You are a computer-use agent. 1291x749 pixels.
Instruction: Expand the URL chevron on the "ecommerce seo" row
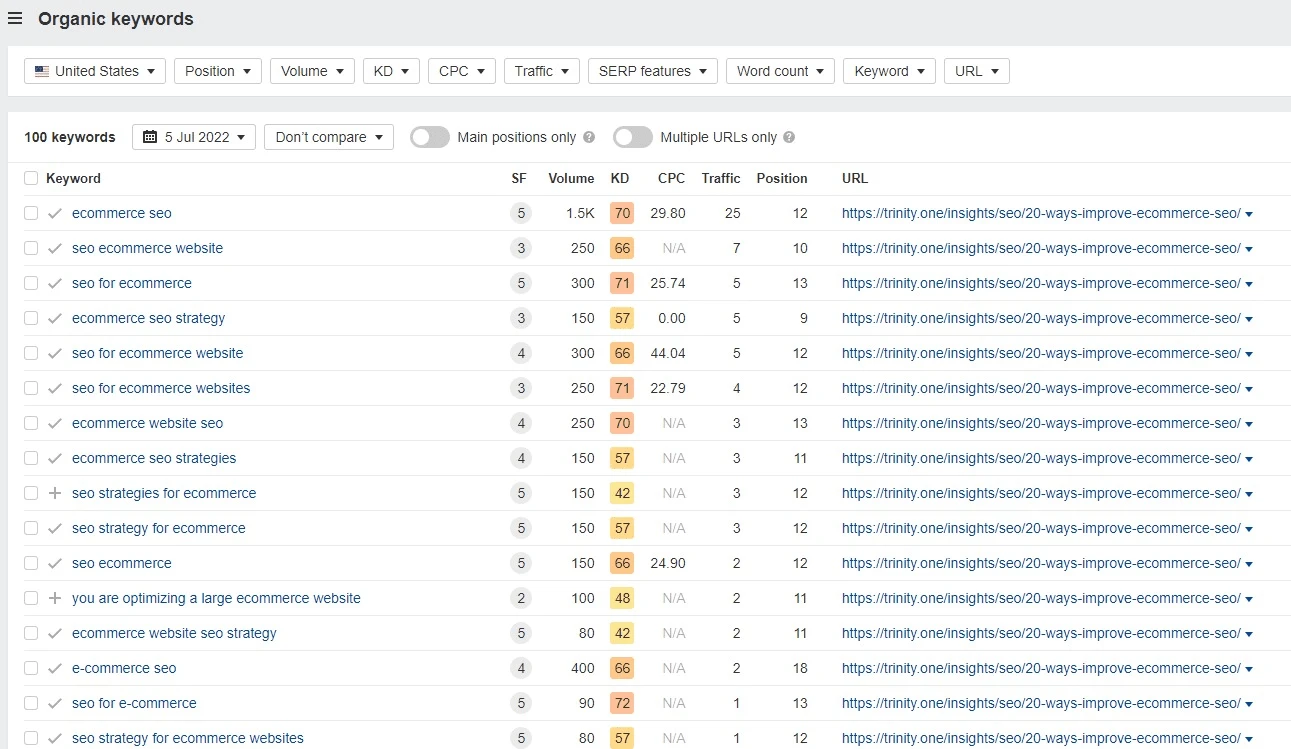click(1248, 213)
